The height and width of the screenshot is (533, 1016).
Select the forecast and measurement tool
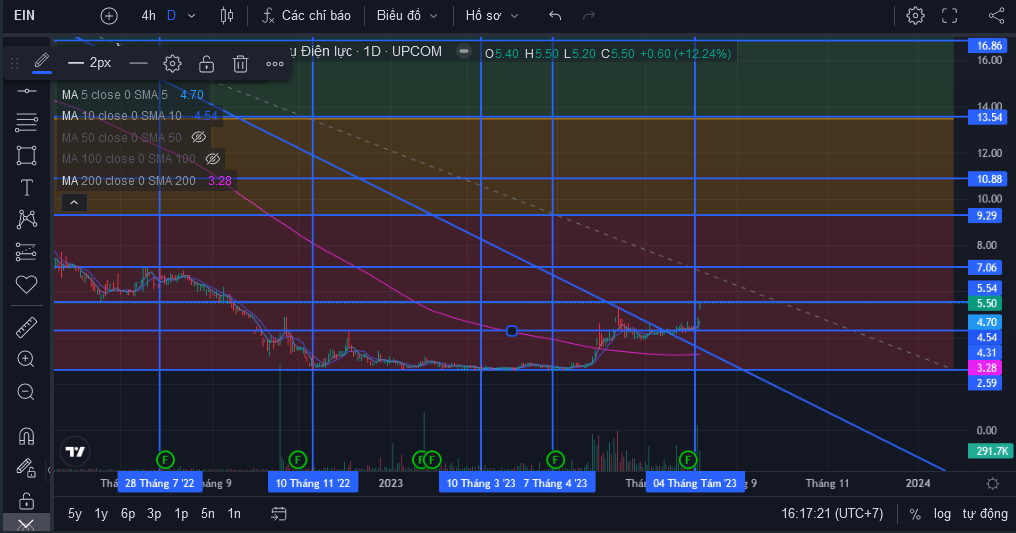point(27,252)
